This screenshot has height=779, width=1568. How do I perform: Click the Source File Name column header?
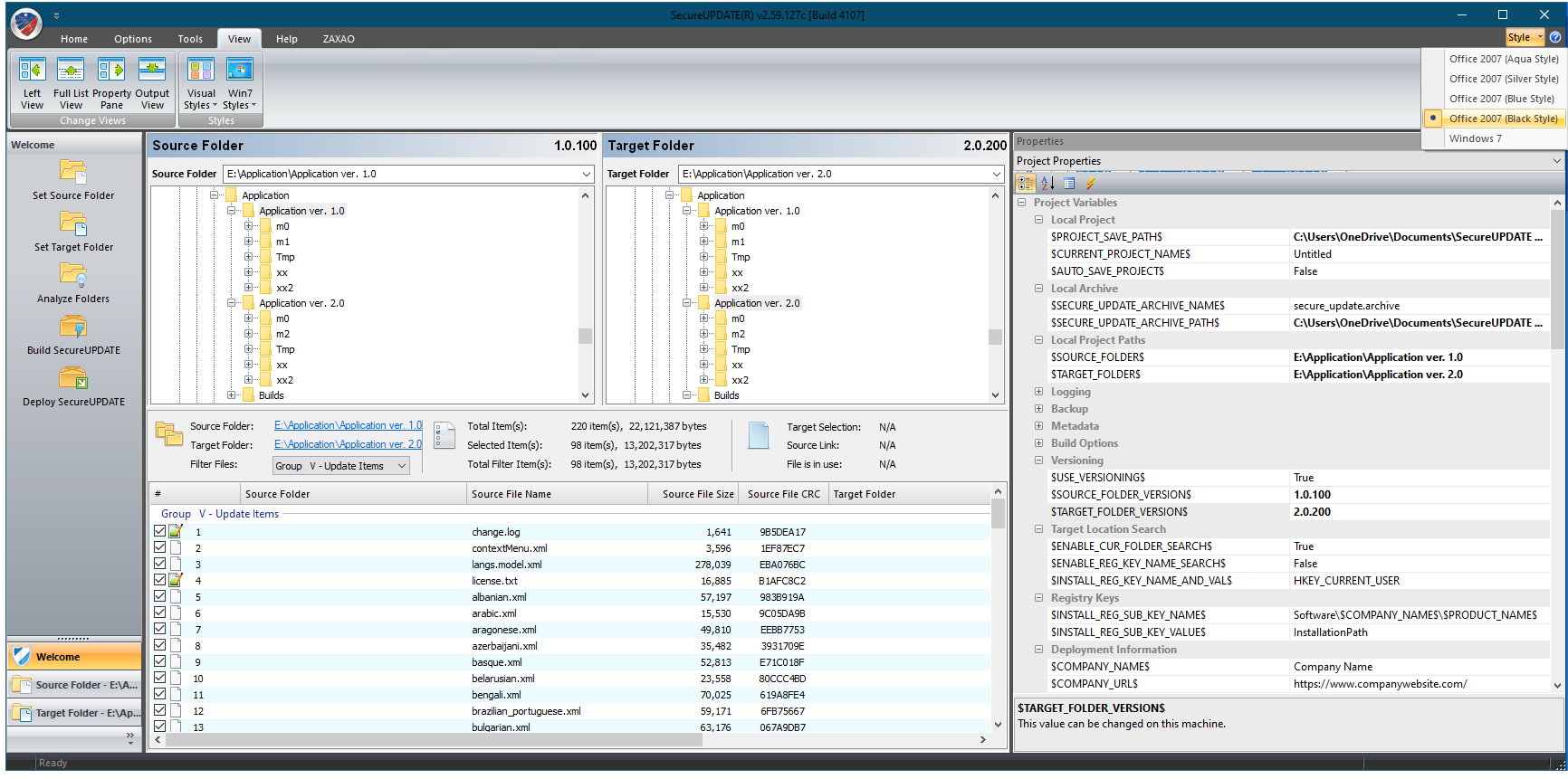557,494
